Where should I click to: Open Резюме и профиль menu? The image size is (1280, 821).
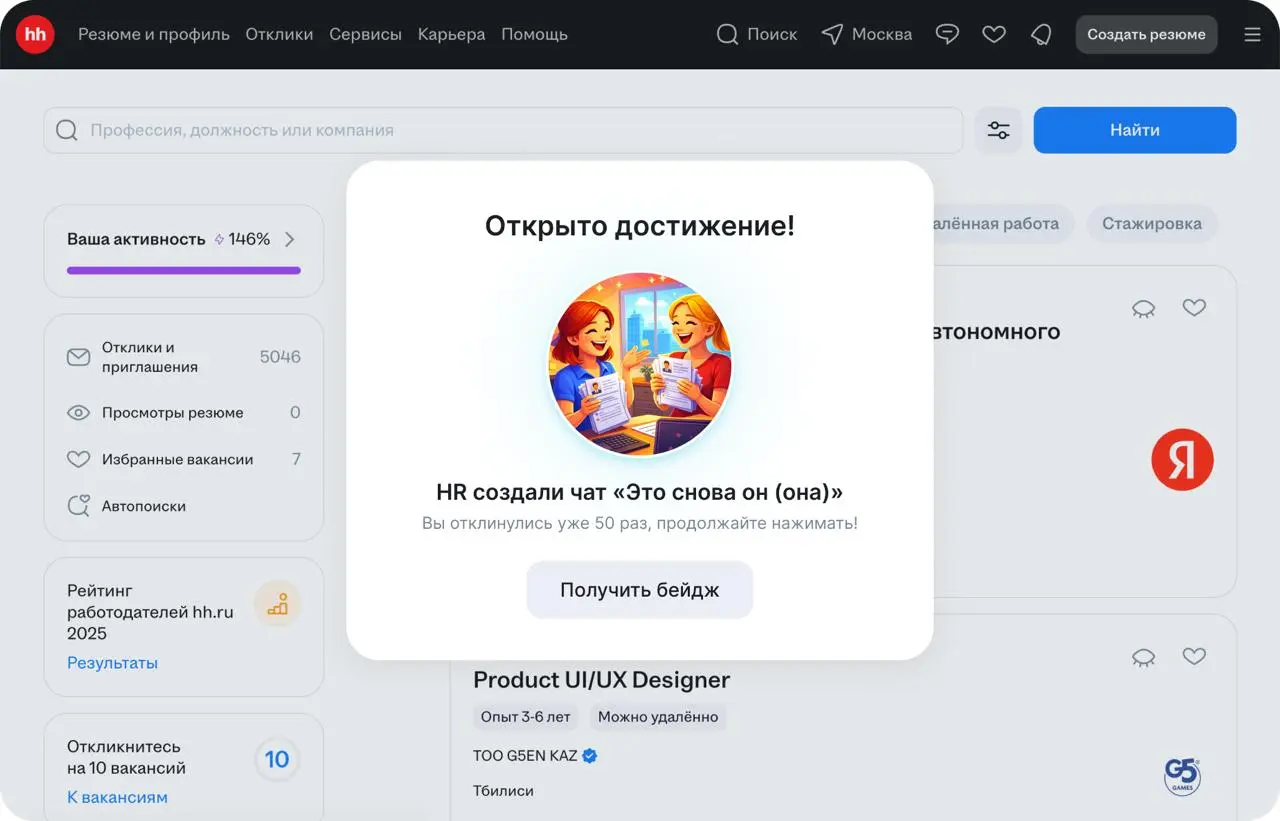(154, 34)
